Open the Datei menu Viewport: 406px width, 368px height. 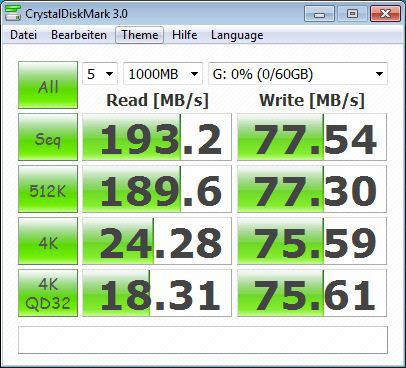23,35
